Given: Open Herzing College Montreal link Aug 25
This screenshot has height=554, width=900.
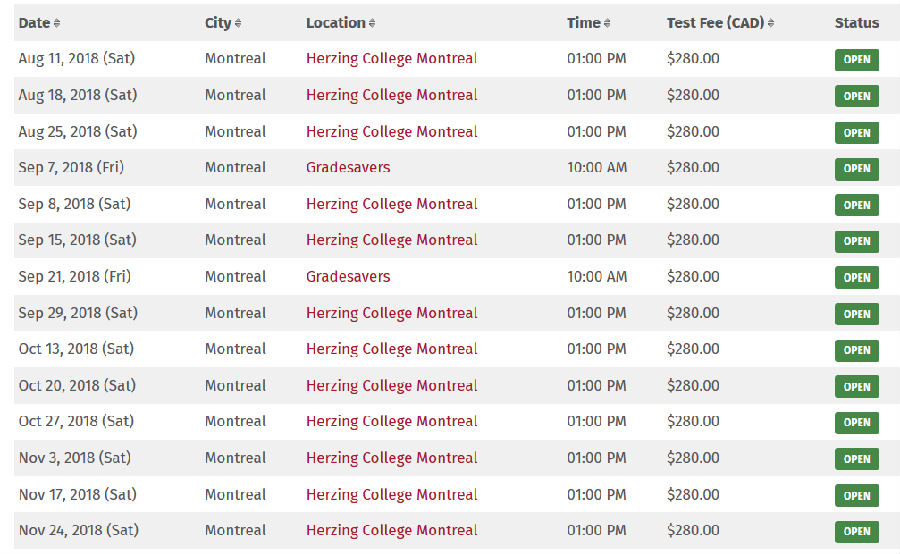Looking at the screenshot, I should pyautogui.click(x=391, y=132).
